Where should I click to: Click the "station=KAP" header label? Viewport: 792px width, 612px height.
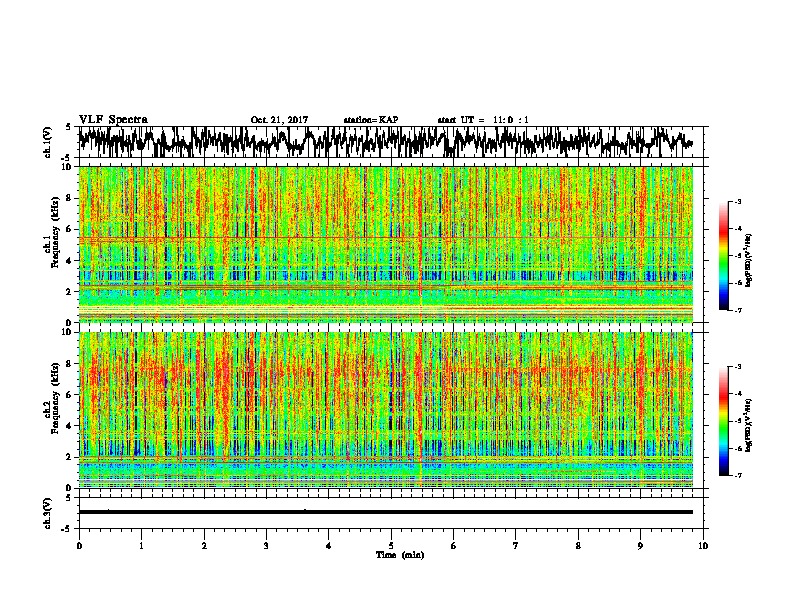pos(371,120)
